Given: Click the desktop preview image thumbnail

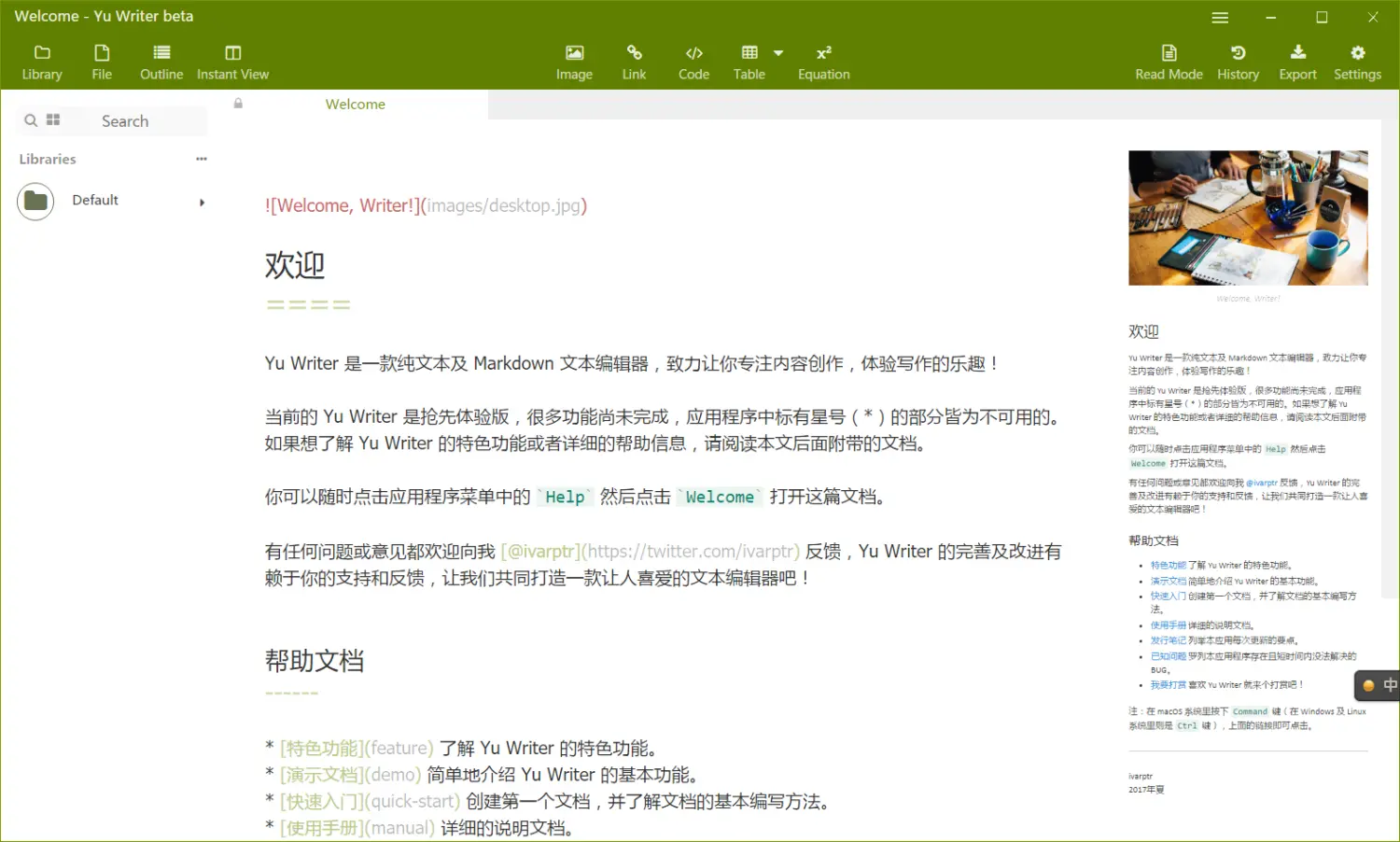Looking at the screenshot, I should pos(1248,218).
